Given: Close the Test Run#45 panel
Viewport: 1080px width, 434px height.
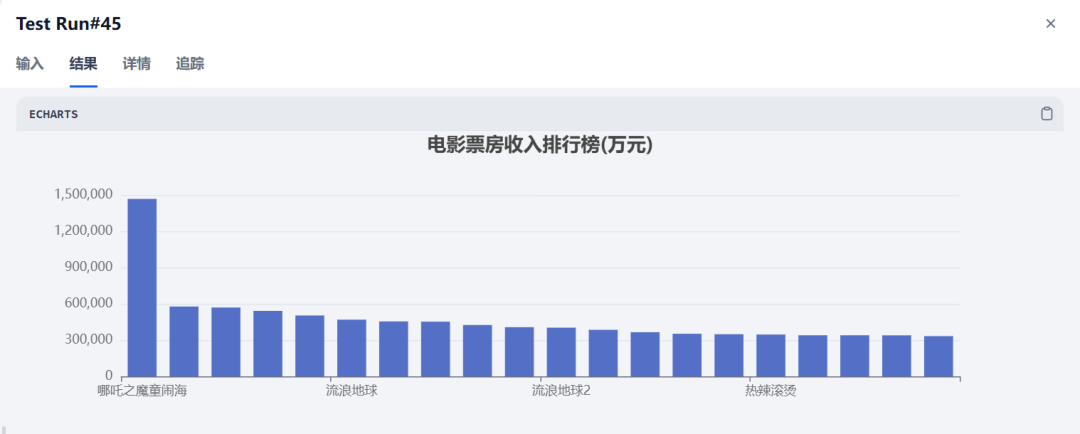Looking at the screenshot, I should (1050, 24).
